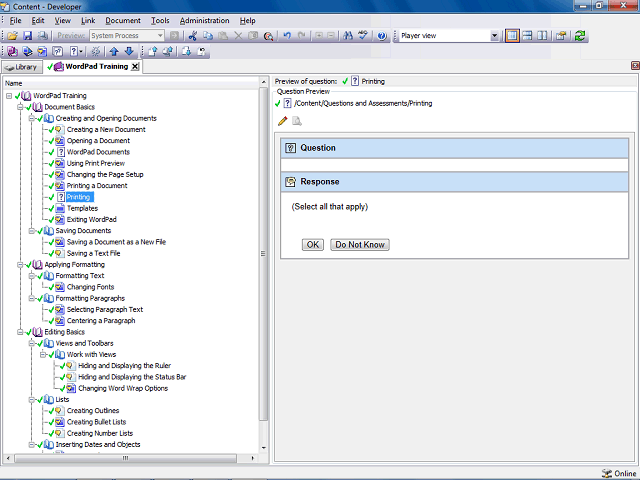Click the Find and Replace icon next to Undo
The image size is (640, 480).
tap(268, 36)
